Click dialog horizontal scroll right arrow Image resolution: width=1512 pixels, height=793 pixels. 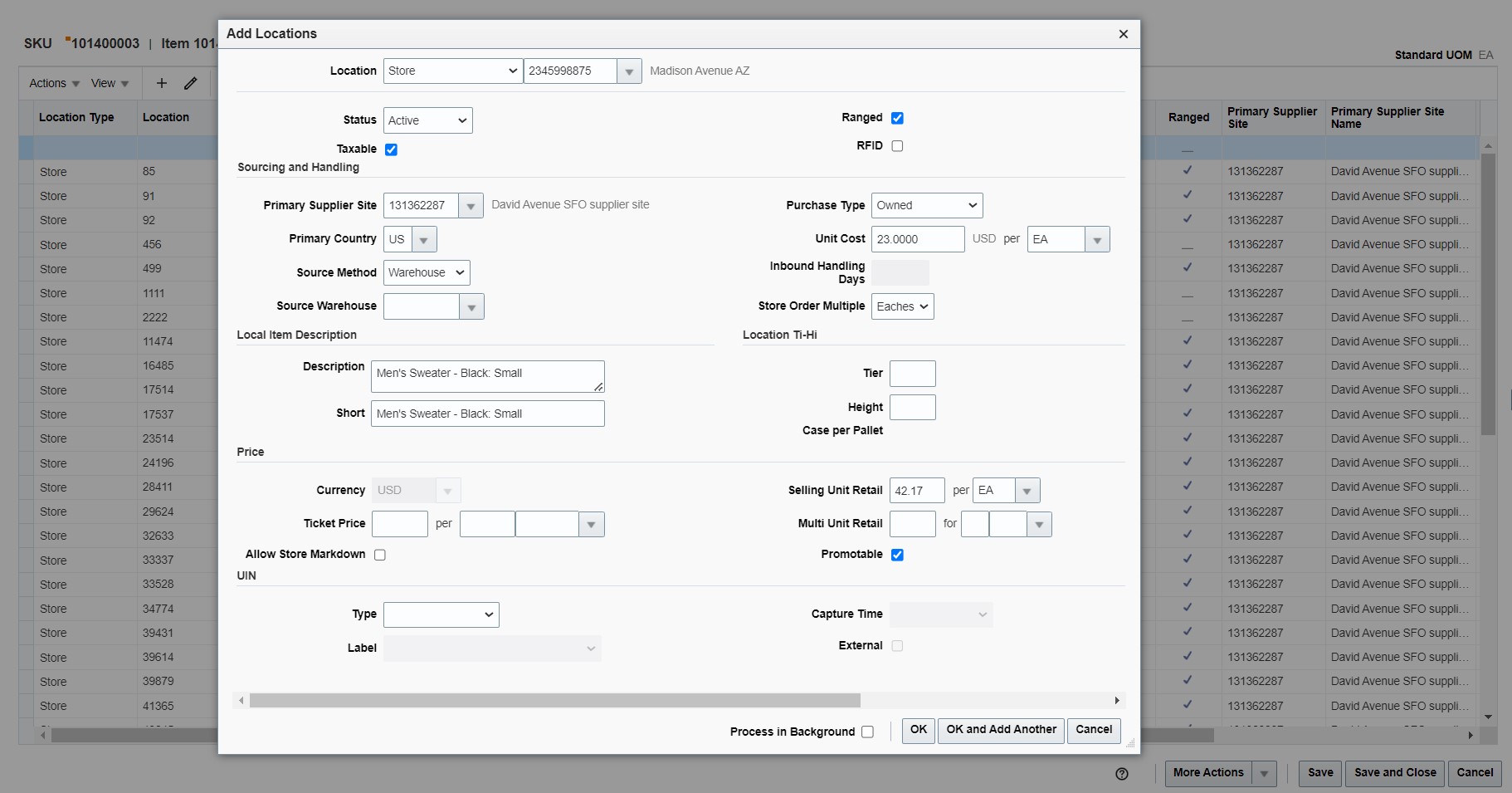1117,701
